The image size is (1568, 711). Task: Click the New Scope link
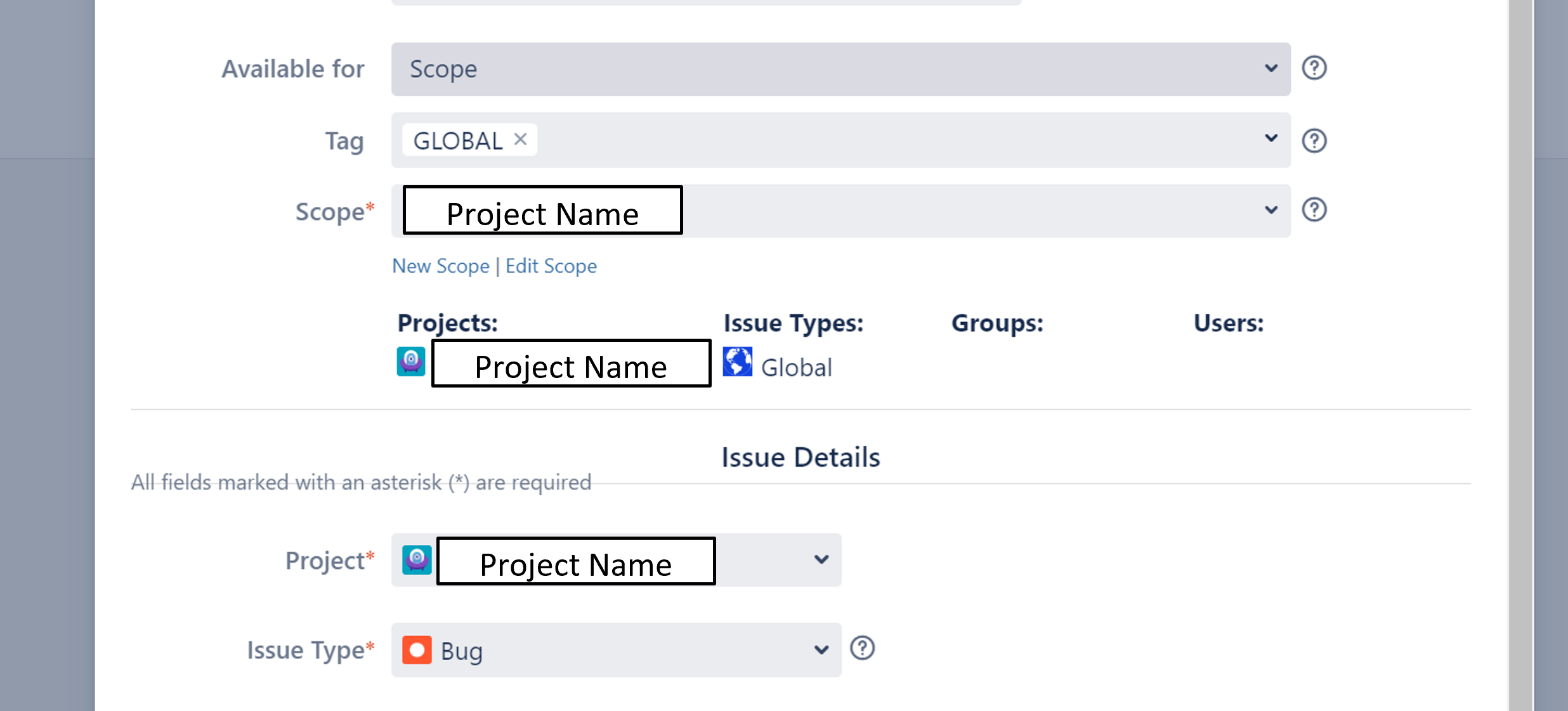click(441, 266)
